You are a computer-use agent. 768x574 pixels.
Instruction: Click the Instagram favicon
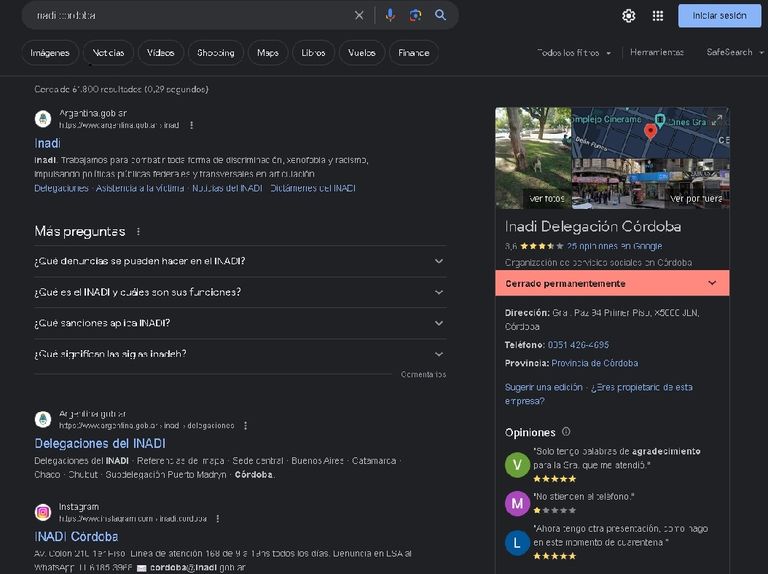pos(43,512)
